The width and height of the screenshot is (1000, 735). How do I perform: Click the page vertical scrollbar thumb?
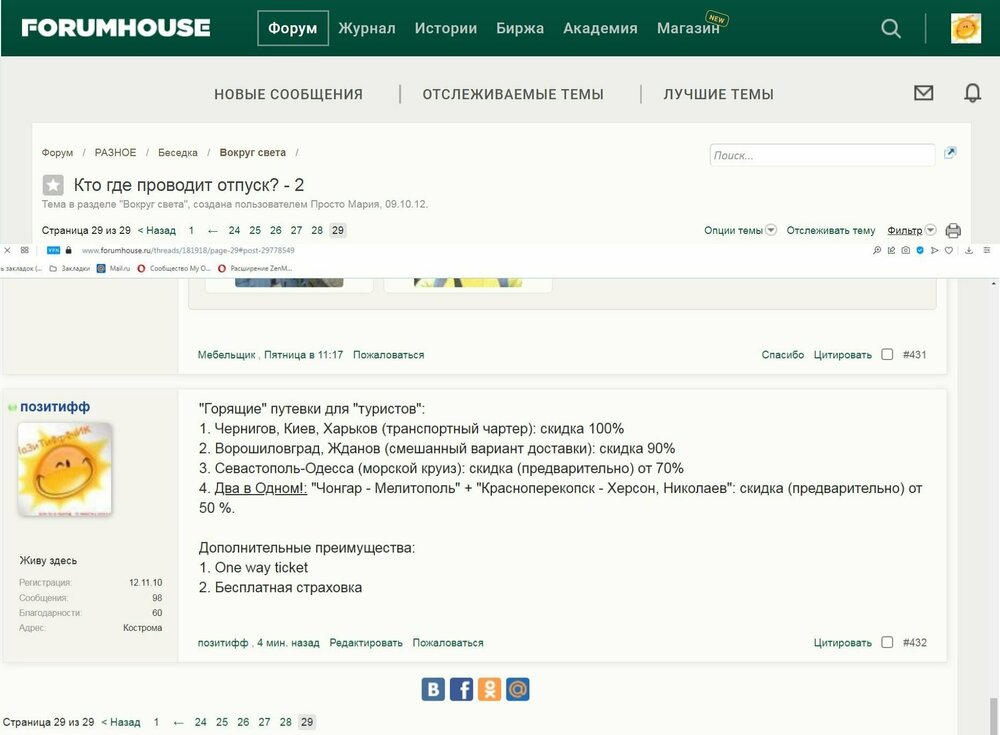[x=994, y=716]
